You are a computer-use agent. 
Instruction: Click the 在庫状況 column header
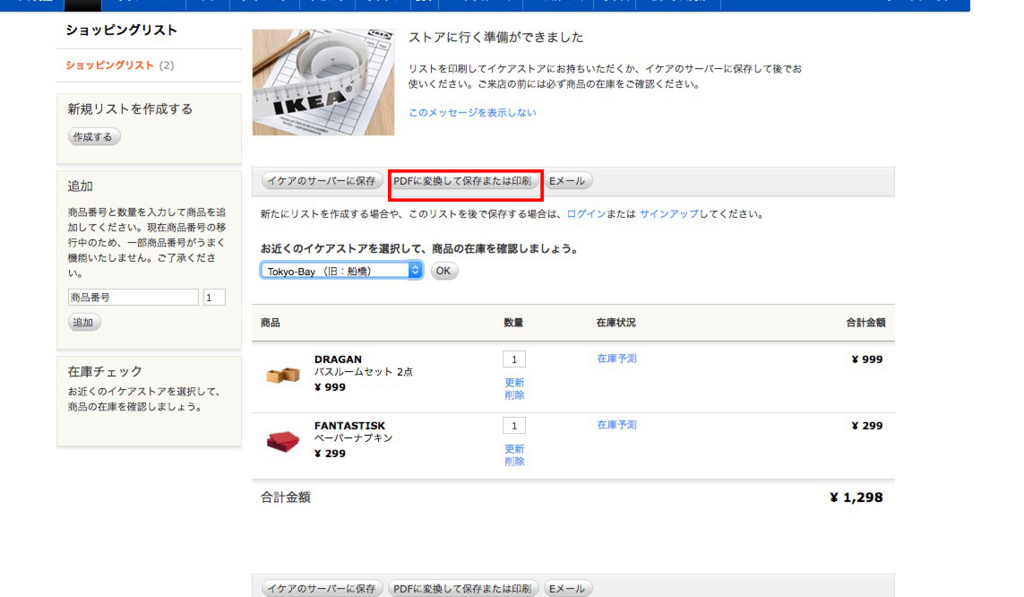tap(616, 323)
